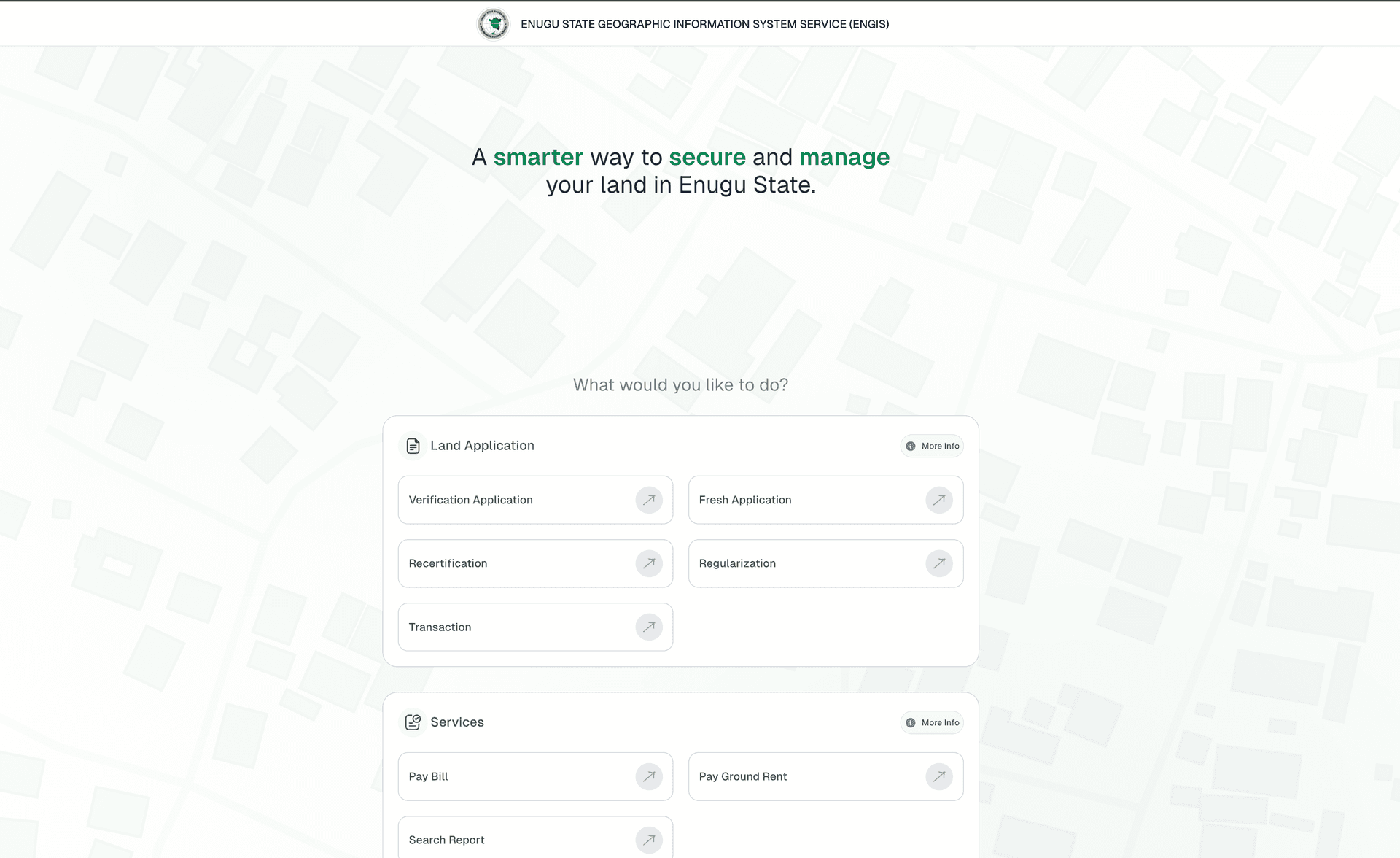Click arrow icon on Verification Application
1400x858 pixels.
[x=648, y=500]
